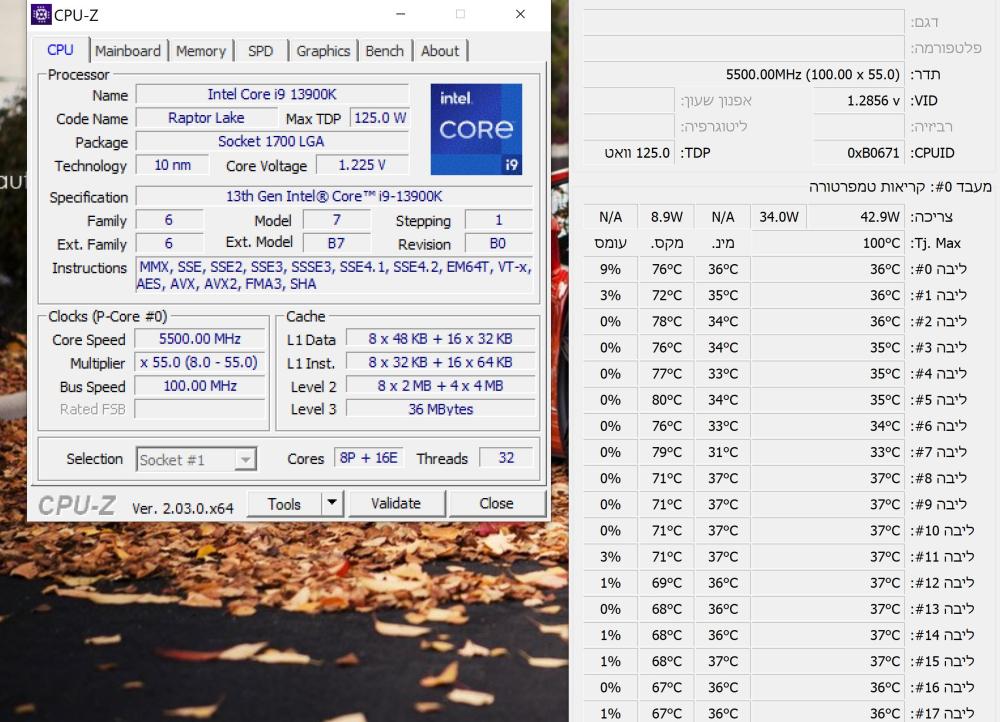1000x722 pixels.
Task: Go to the Graphics tab
Action: (x=323, y=51)
